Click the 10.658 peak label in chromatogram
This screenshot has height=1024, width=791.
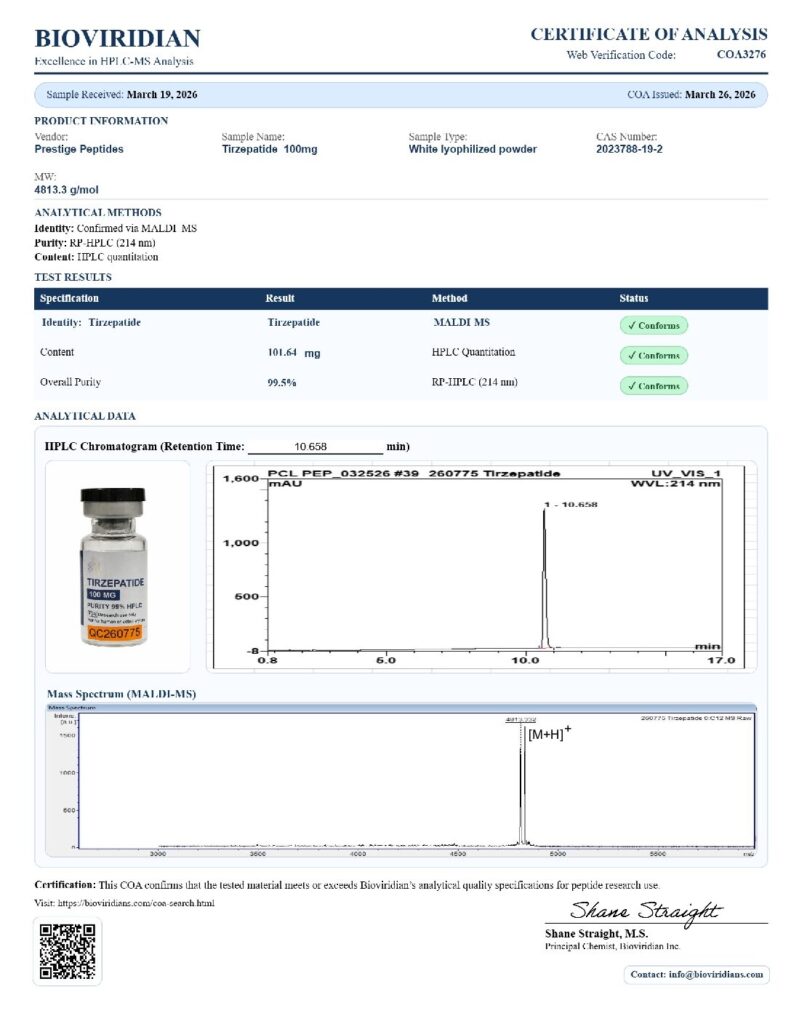[x=570, y=504]
